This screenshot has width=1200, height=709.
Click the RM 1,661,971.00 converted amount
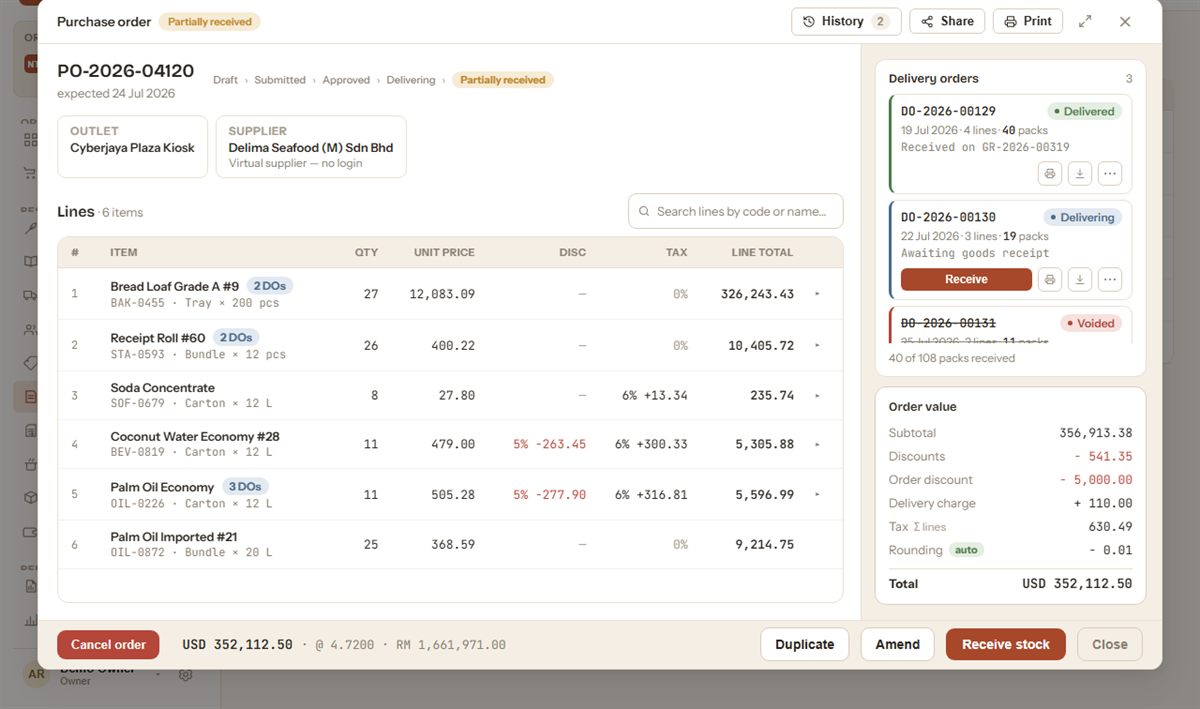click(451, 645)
